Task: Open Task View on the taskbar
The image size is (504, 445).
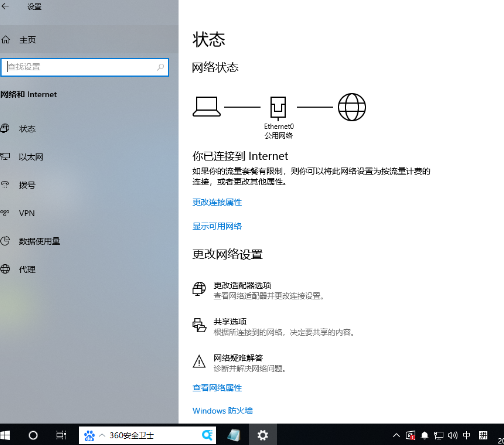Action: click(x=61, y=435)
